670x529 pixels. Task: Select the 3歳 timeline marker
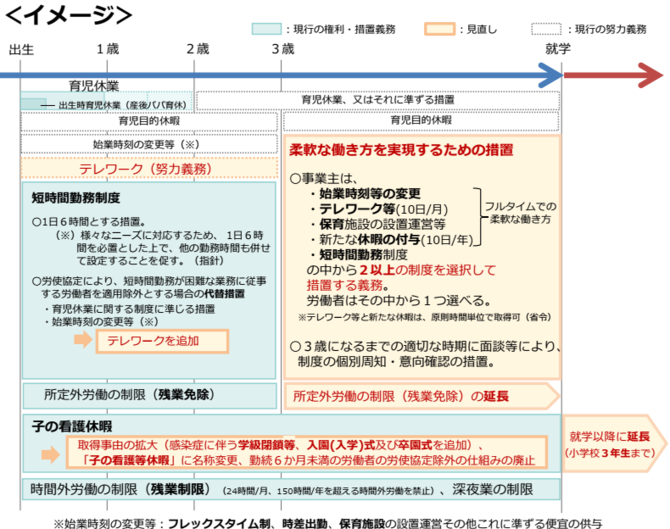[283, 49]
